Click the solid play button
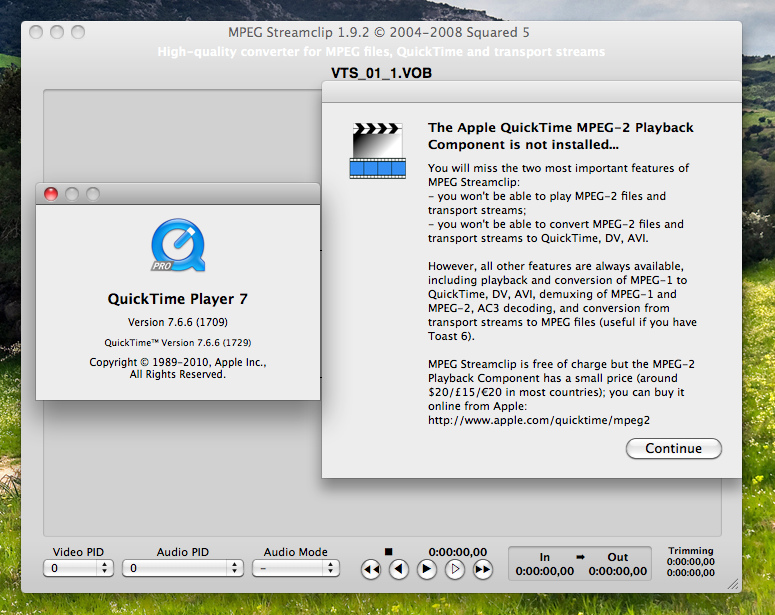Screen dimensions: 775x615 coord(427,570)
